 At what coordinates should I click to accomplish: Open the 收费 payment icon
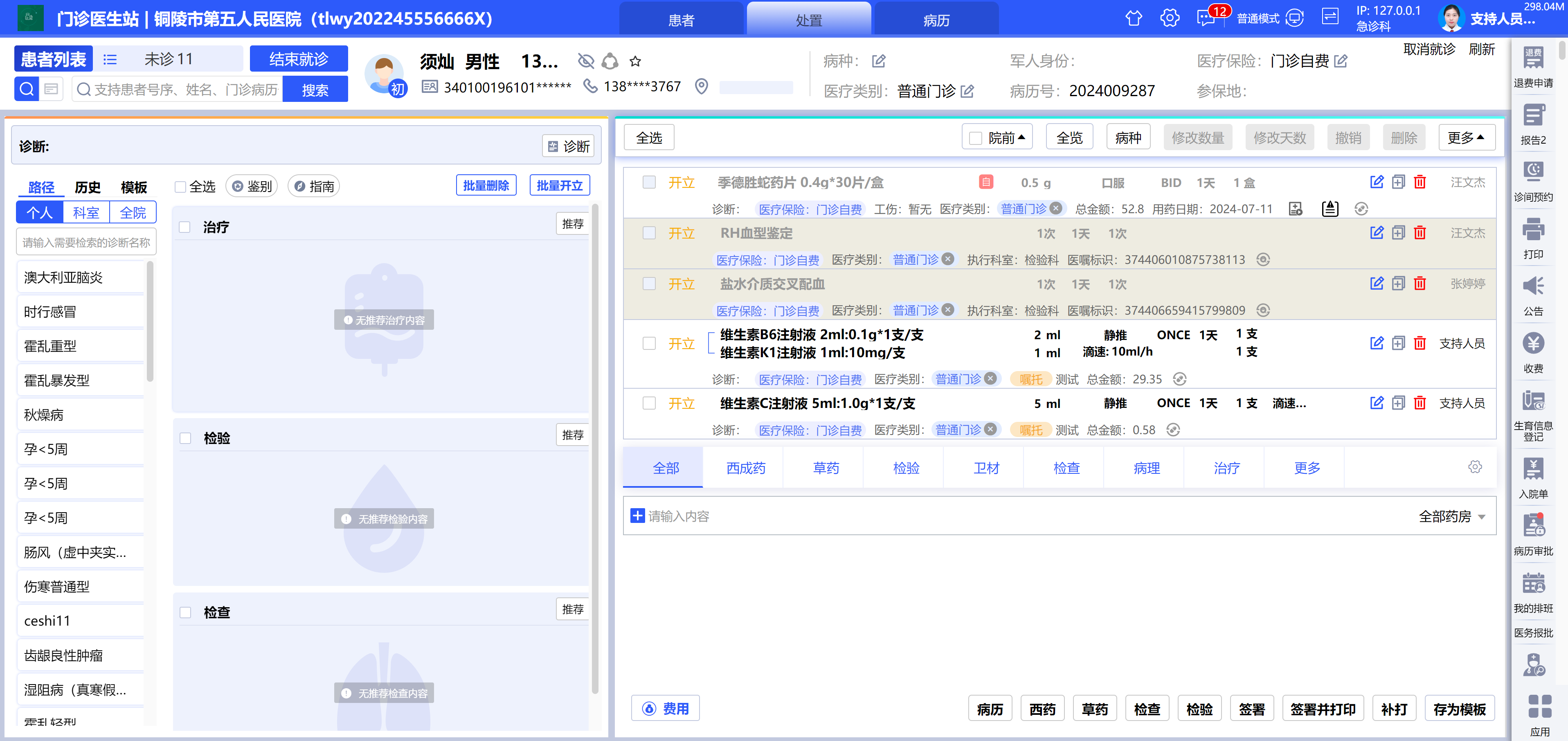coord(1533,353)
